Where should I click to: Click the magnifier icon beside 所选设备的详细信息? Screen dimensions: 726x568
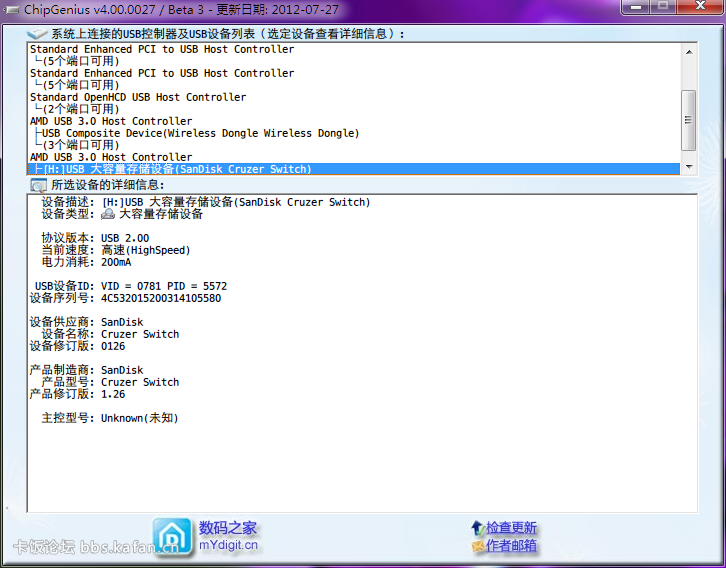pyautogui.click(x=38, y=185)
